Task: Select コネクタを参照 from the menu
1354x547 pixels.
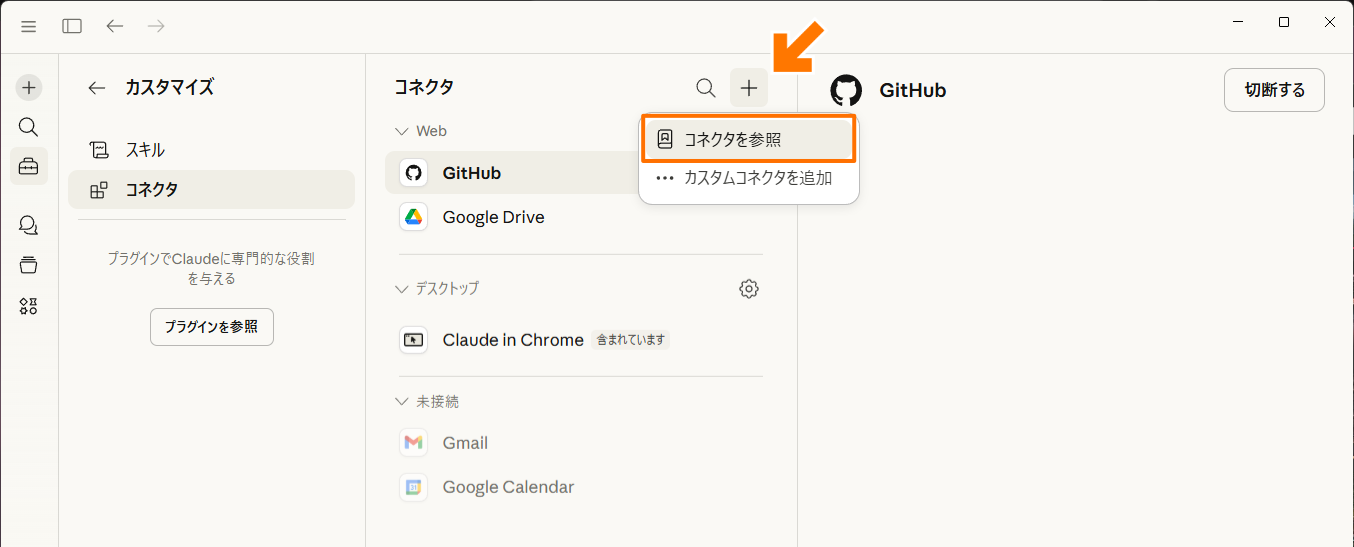Action: pyautogui.click(x=748, y=140)
